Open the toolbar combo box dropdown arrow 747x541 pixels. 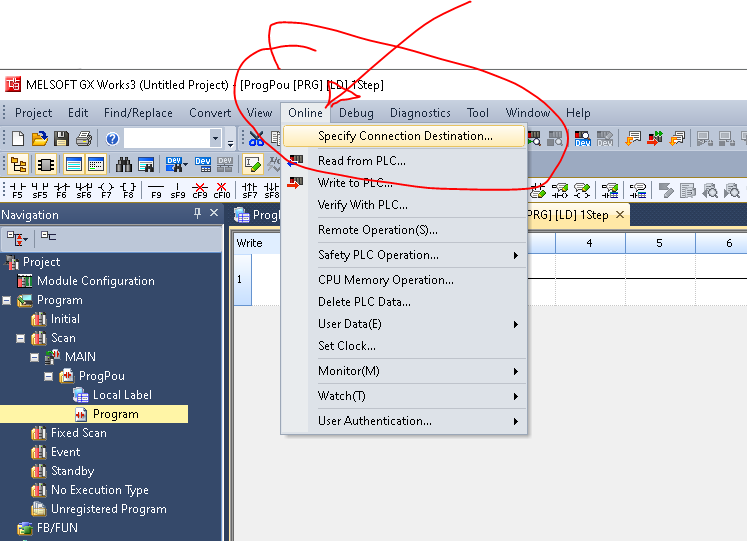[x=215, y=139]
